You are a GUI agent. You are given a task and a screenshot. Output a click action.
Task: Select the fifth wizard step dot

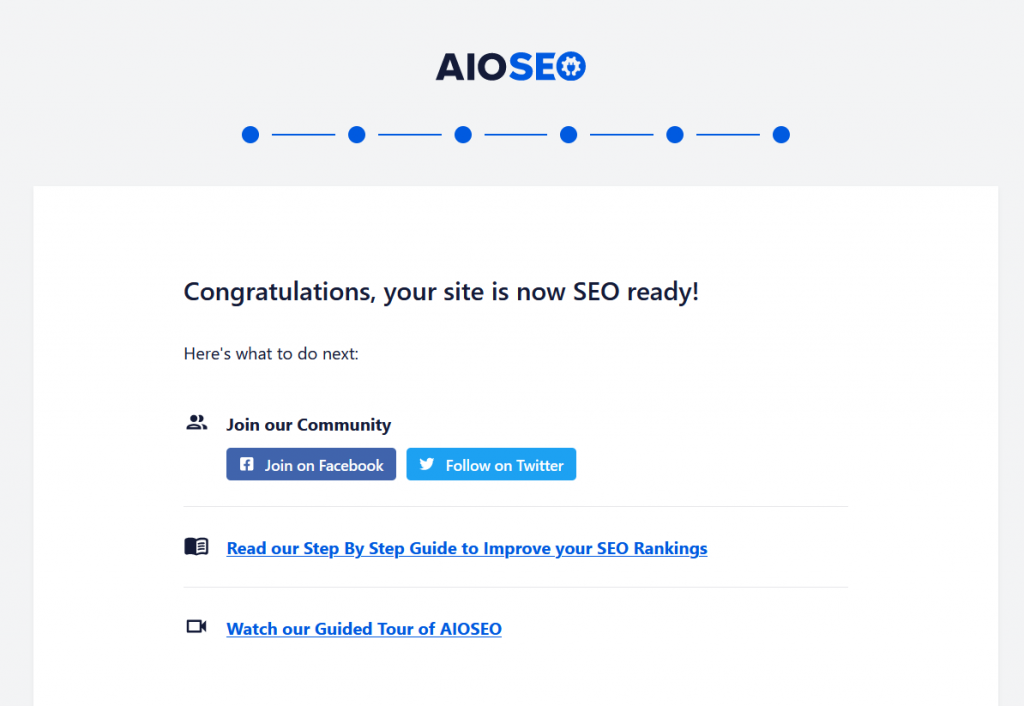click(x=675, y=135)
